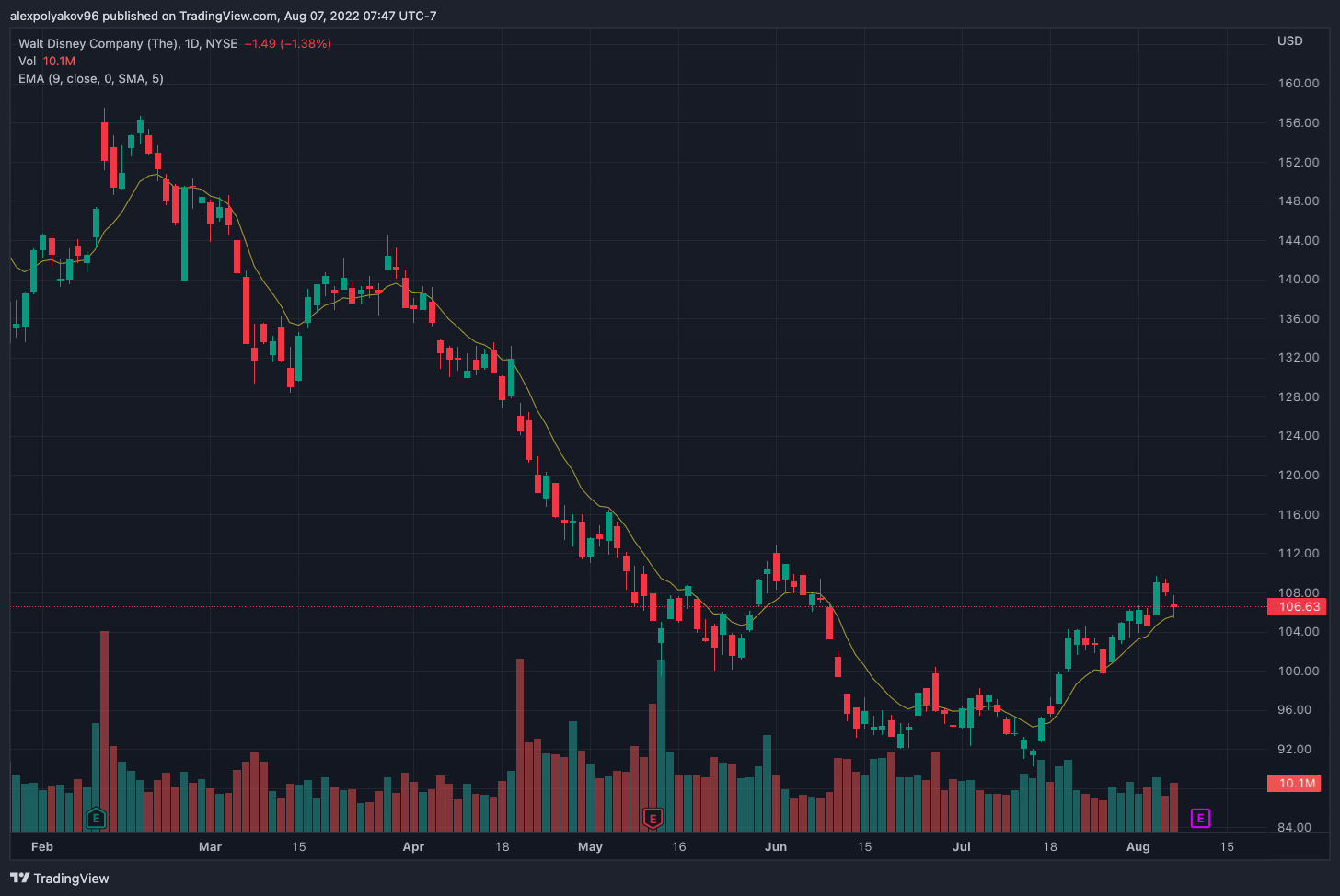1340x896 pixels.
Task: Click the Aug time axis label
Action: [x=1138, y=846]
